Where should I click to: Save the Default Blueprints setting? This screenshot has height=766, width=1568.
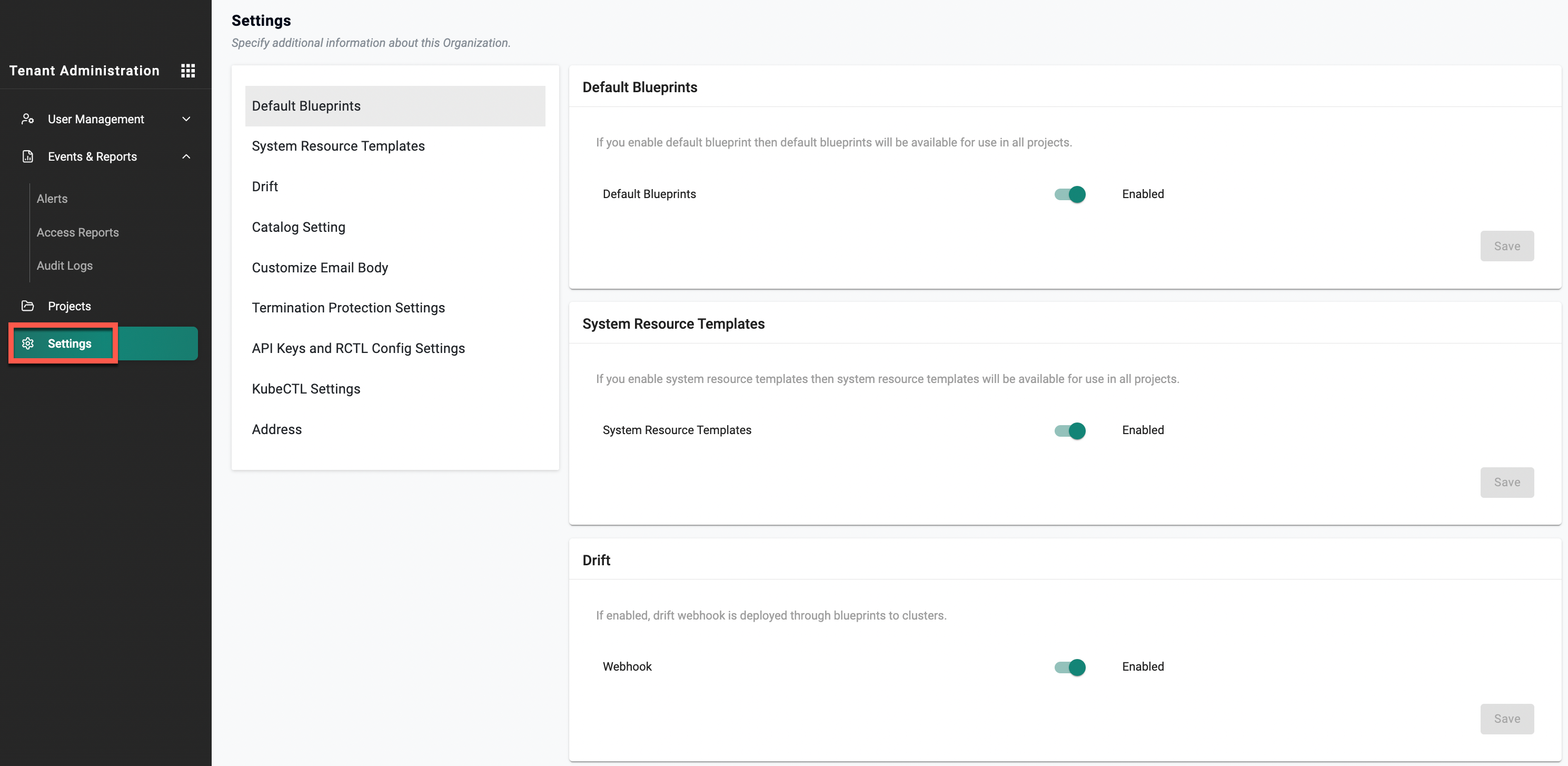(1506, 246)
